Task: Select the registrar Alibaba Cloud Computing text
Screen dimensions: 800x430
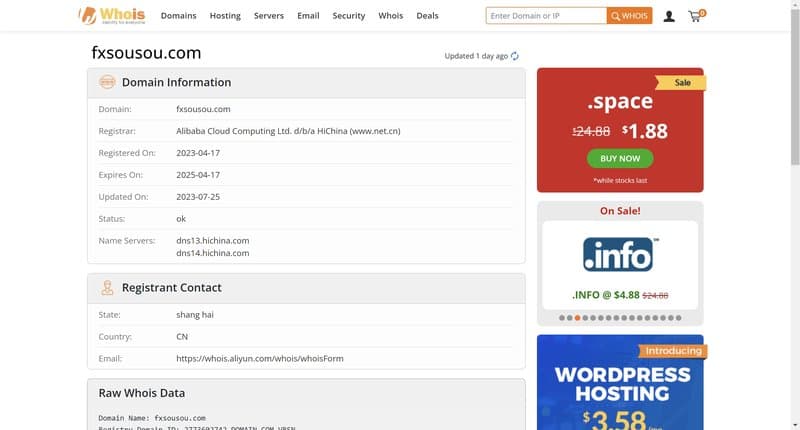Action: (288, 131)
